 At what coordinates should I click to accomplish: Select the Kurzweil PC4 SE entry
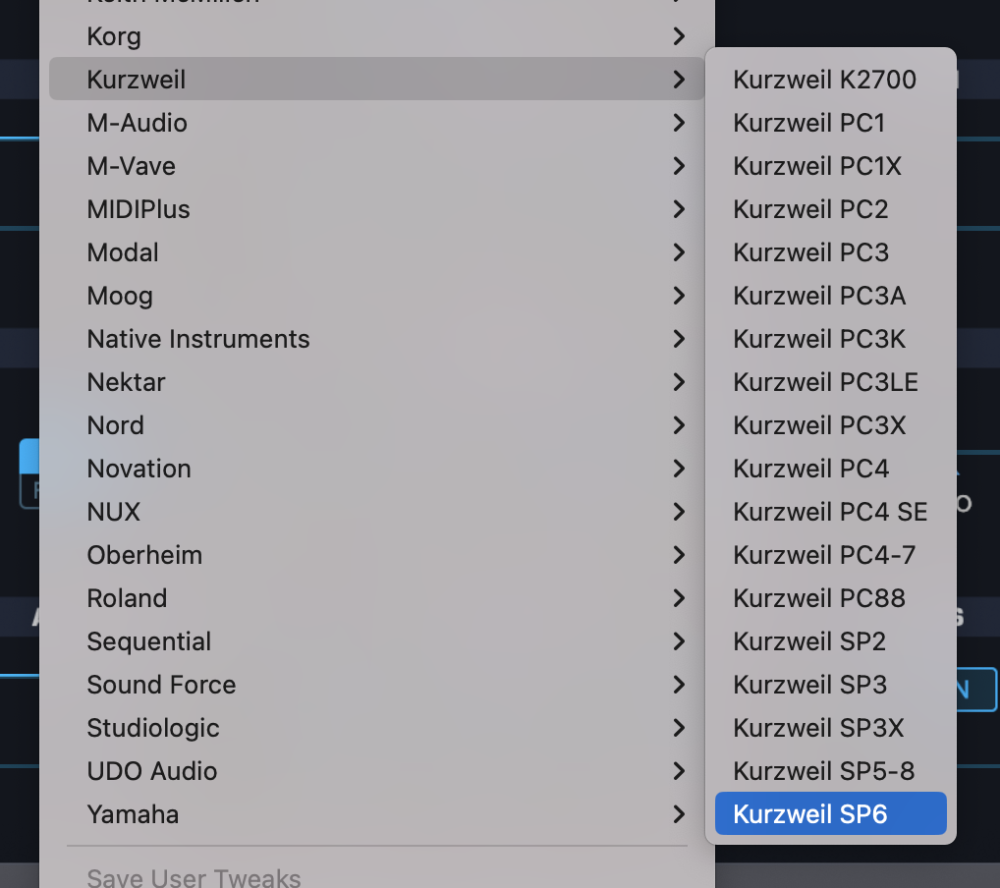(830, 512)
